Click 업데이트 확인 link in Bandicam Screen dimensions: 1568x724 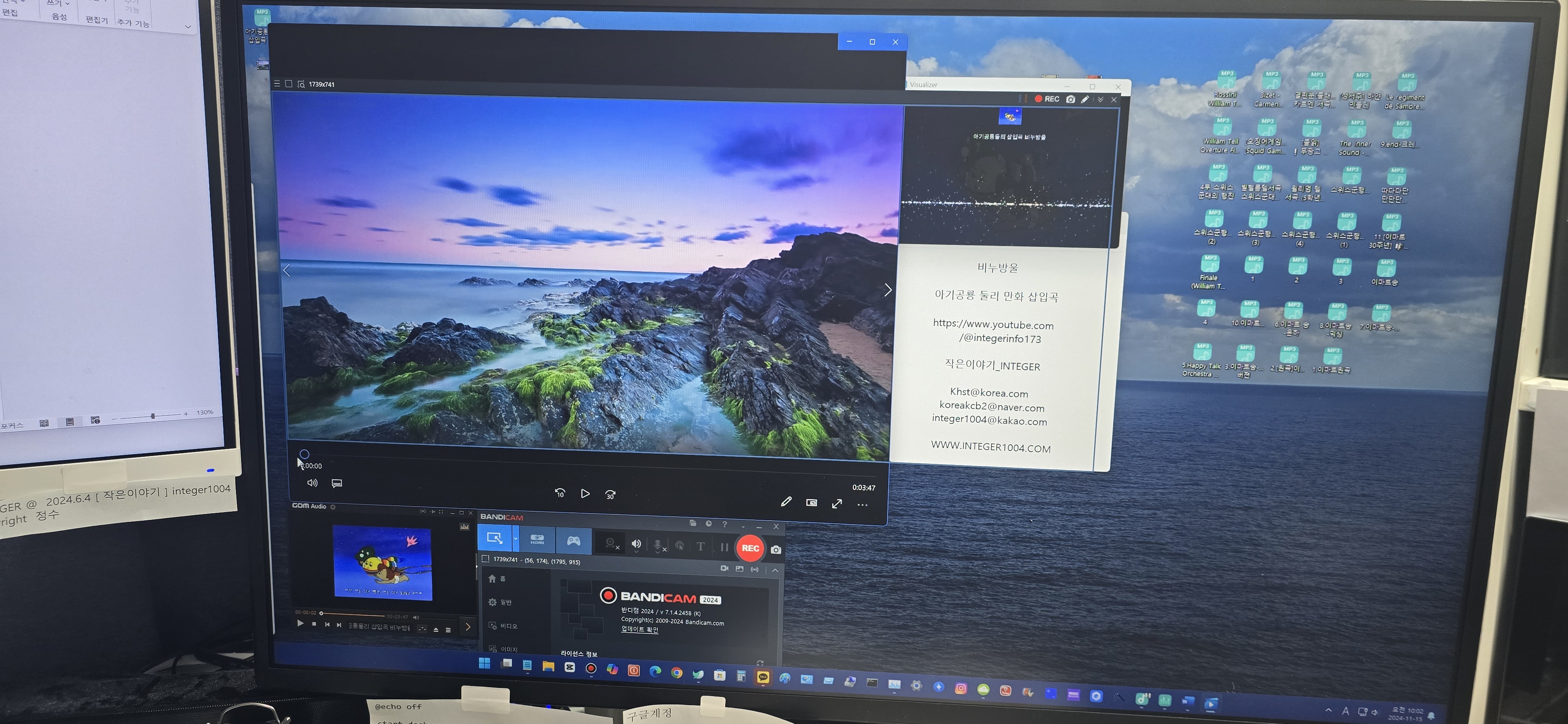coord(639,629)
